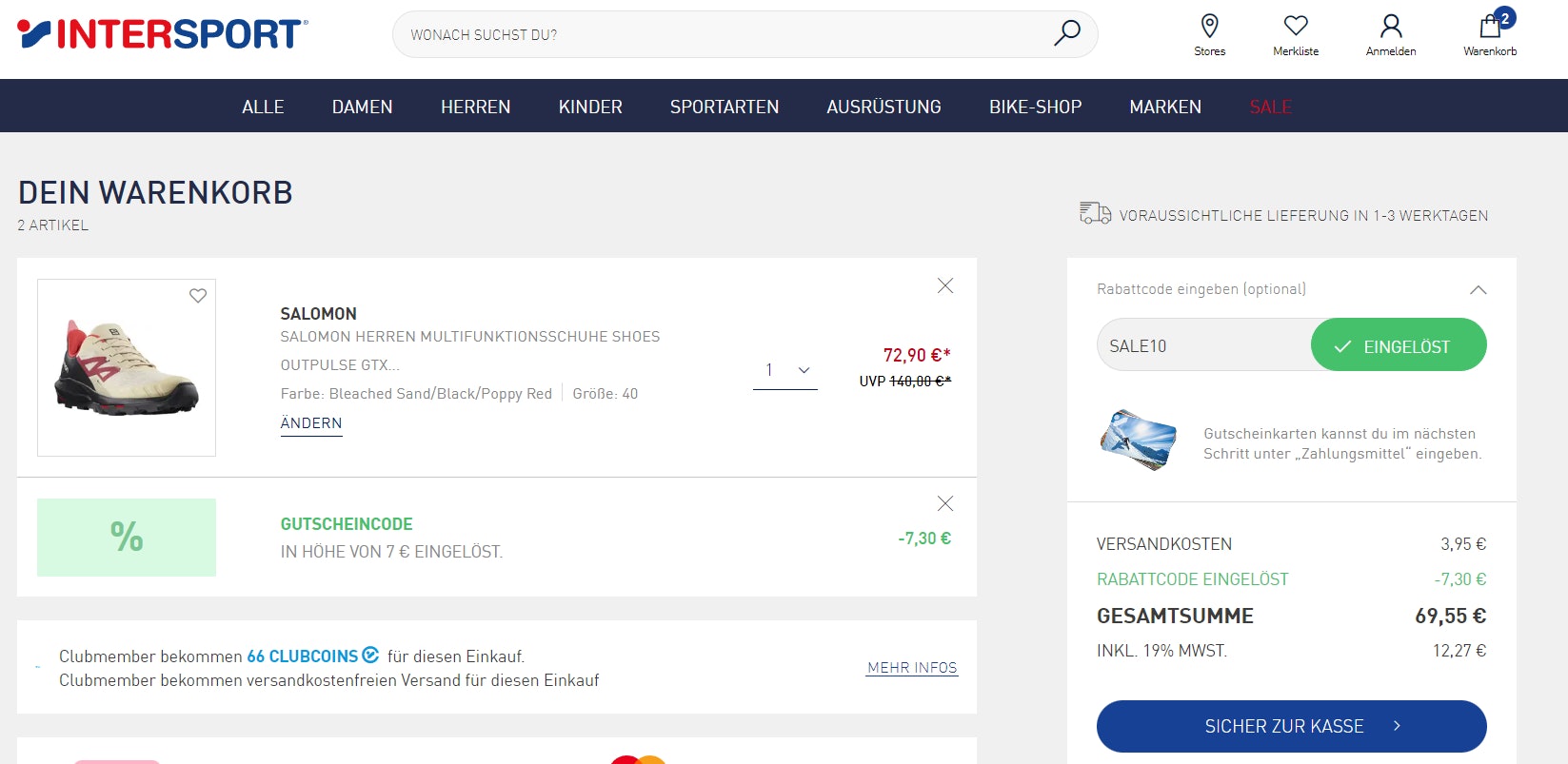Viewport: 1568px width, 764px height.
Task: Click the MEHR INFOS link
Action: coord(912,668)
